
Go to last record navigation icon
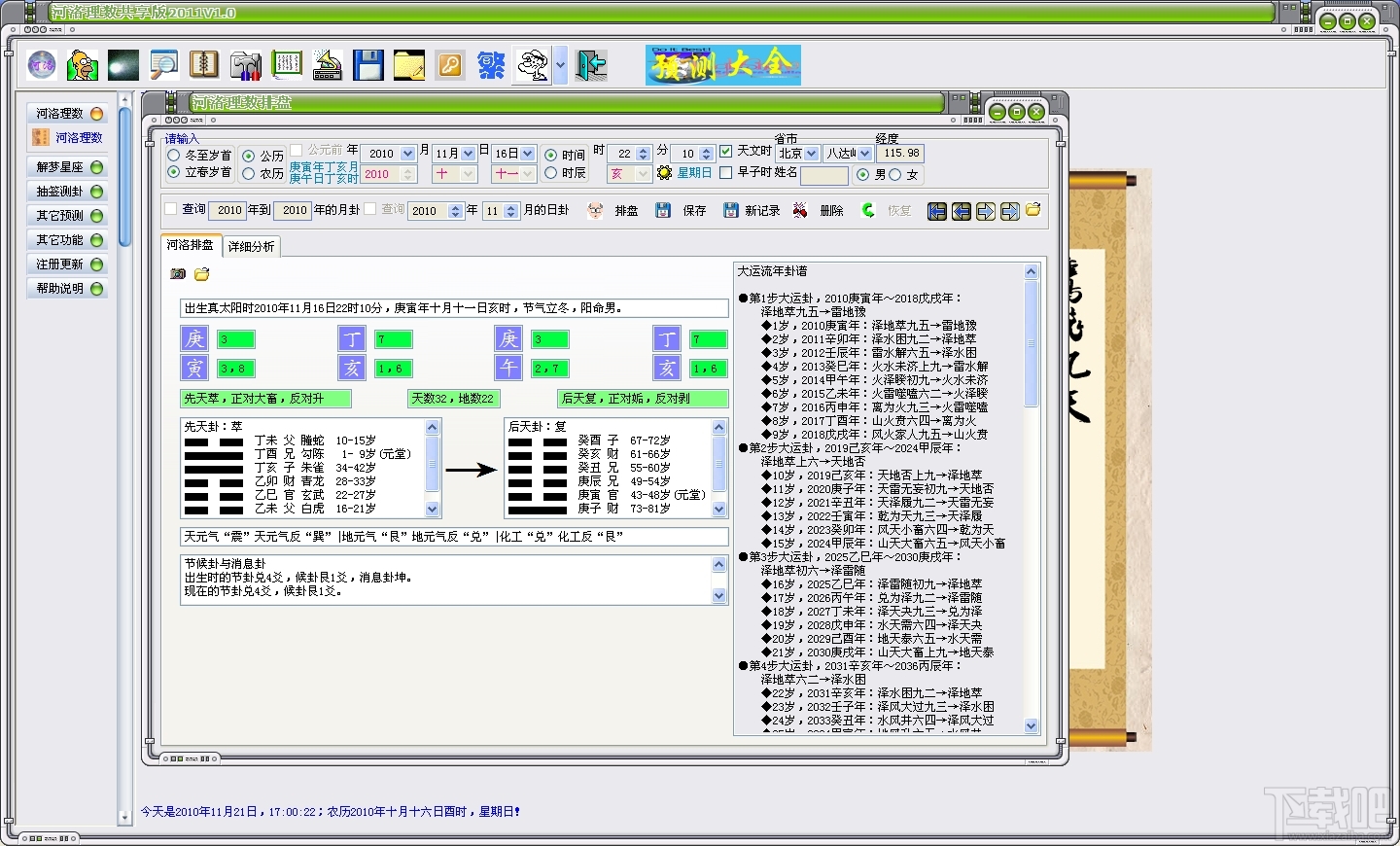click(x=1010, y=211)
